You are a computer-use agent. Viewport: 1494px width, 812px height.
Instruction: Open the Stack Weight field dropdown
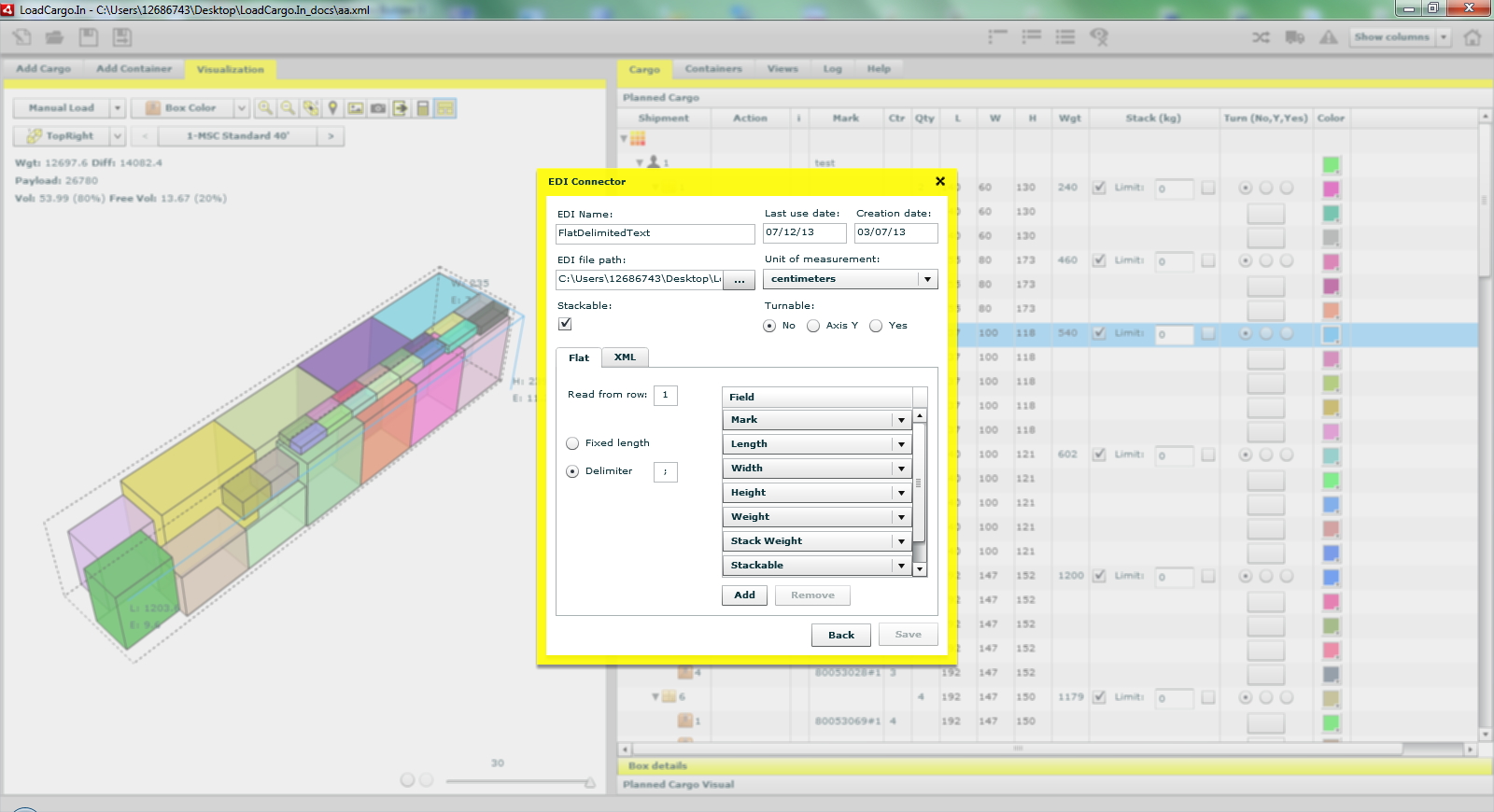click(x=901, y=541)
